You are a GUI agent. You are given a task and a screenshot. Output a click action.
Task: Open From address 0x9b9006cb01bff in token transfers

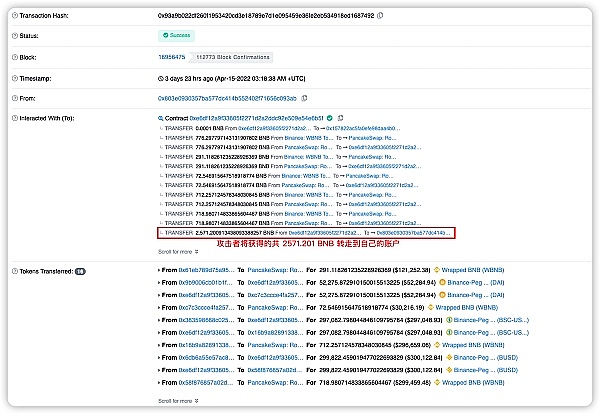click(206, 282)
